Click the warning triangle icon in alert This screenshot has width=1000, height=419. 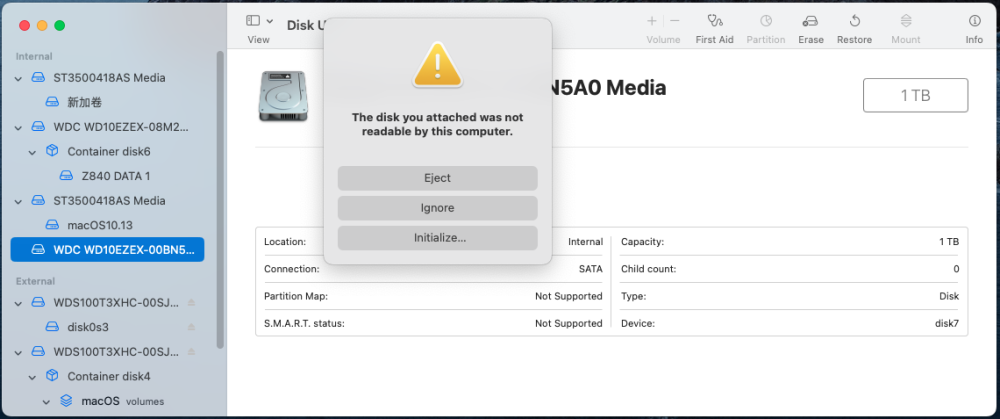438,65
